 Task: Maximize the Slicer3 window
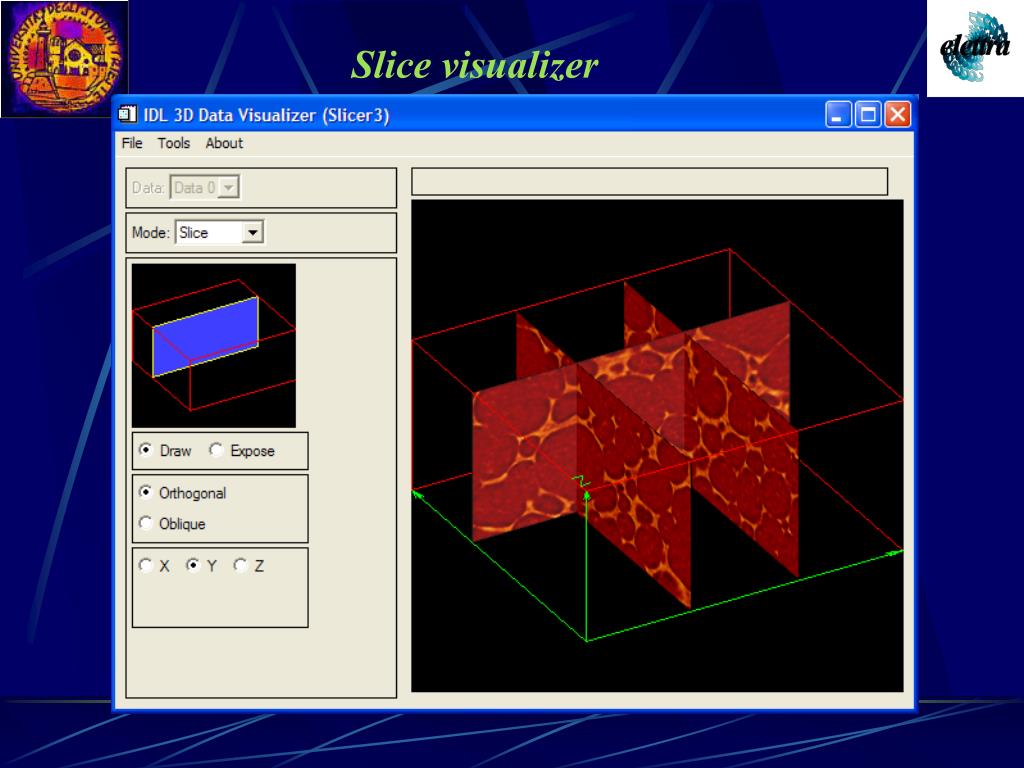point(868,114)
